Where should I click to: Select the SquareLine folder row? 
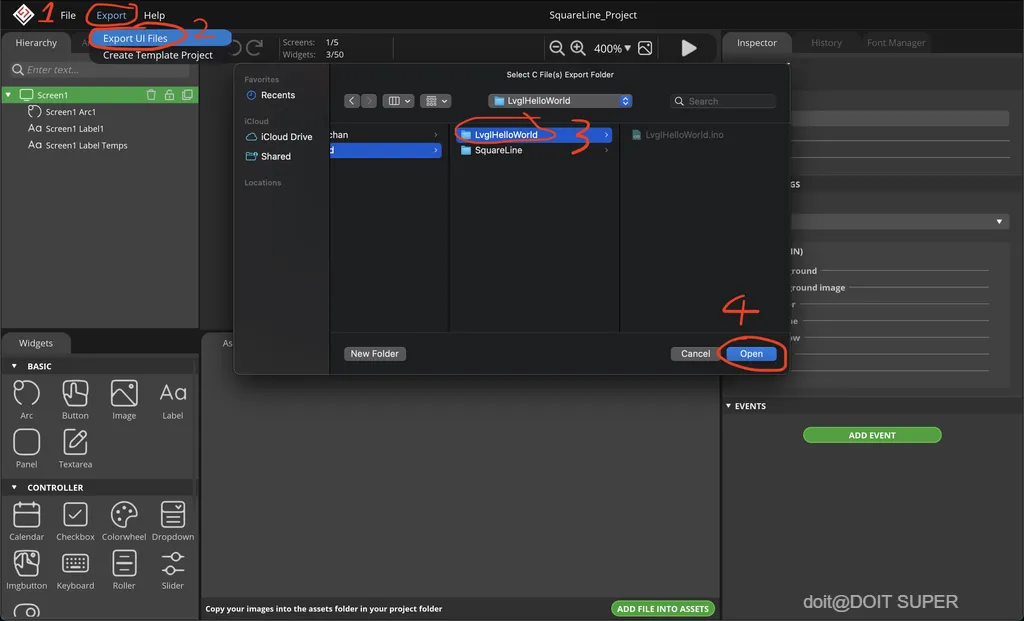tap(534, 150)
